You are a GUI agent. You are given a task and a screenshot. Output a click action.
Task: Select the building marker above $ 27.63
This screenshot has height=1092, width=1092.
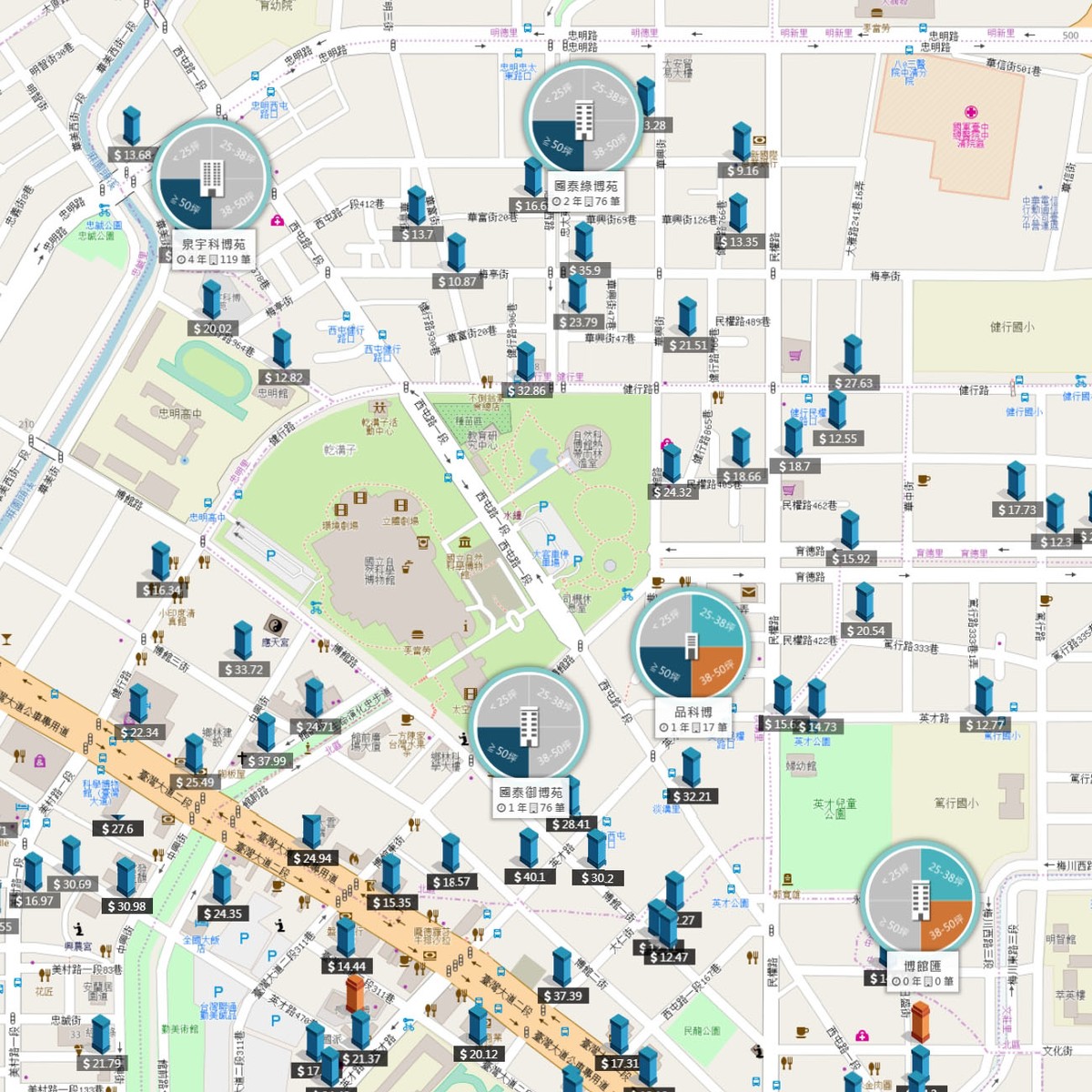[x=853, y=355]
